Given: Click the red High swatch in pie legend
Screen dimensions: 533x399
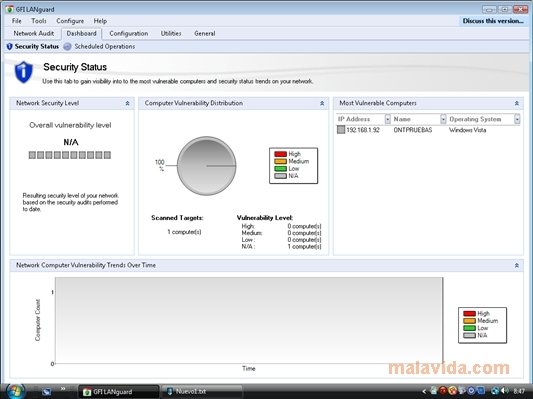Looking at the screenshot, I should point(280,154).
